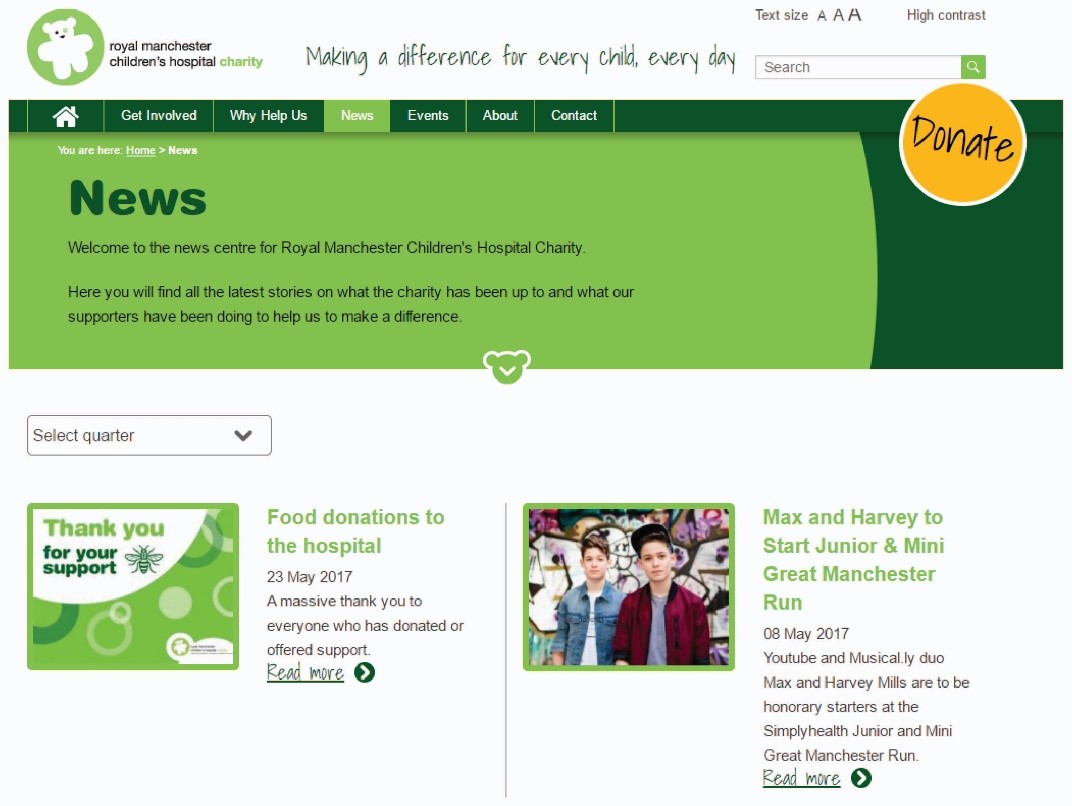Click arrow icon beside Max and Harvey Read more

861,778
